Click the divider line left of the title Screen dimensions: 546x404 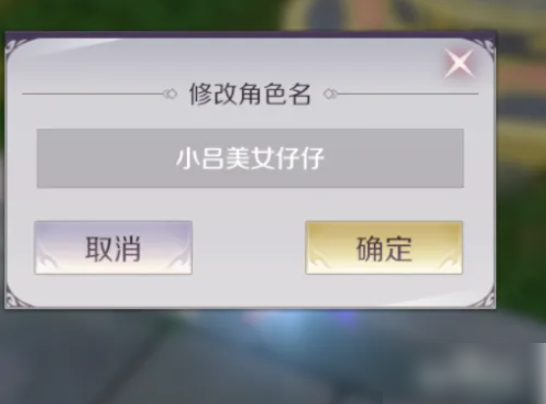[93, 94]
